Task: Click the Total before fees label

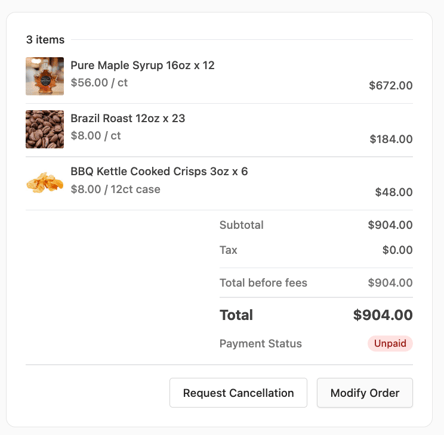Action: click(263, 283)
